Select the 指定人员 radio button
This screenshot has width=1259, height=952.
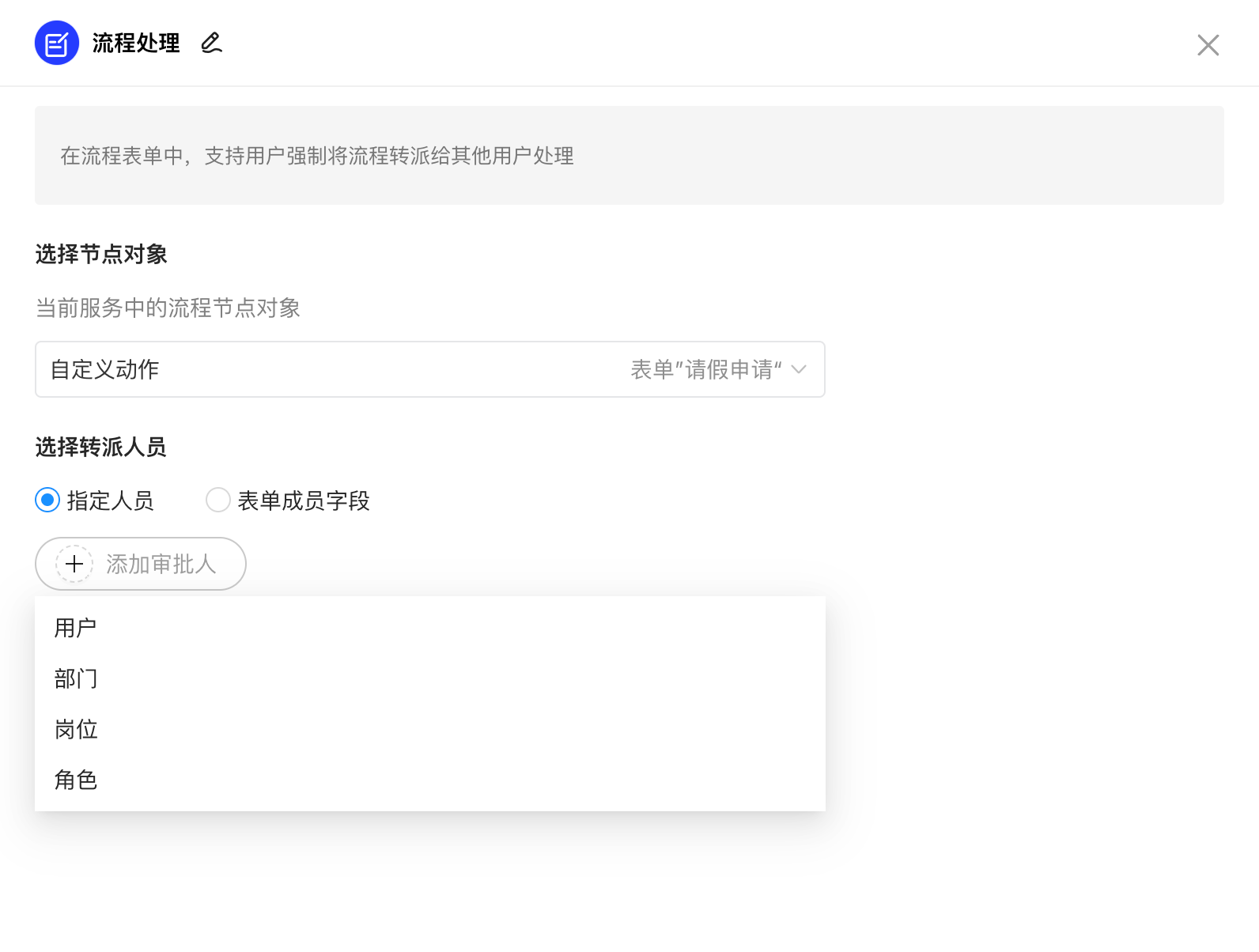pos(47,500)
